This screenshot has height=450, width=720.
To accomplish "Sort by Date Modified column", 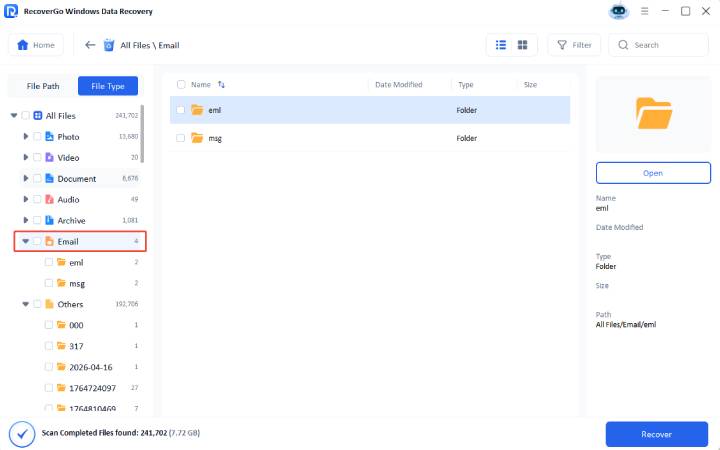I will [x=399, y=84].
